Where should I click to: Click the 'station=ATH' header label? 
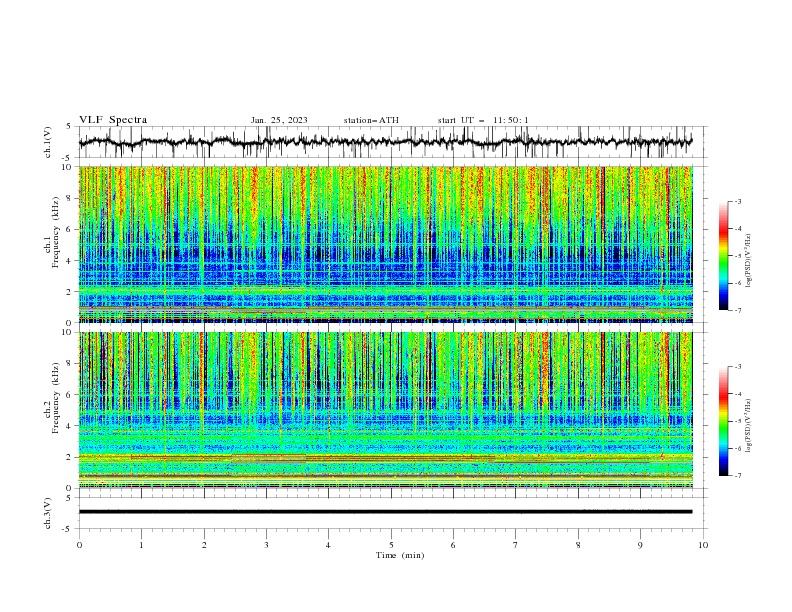pyautogui.click(x=371, y=120)
